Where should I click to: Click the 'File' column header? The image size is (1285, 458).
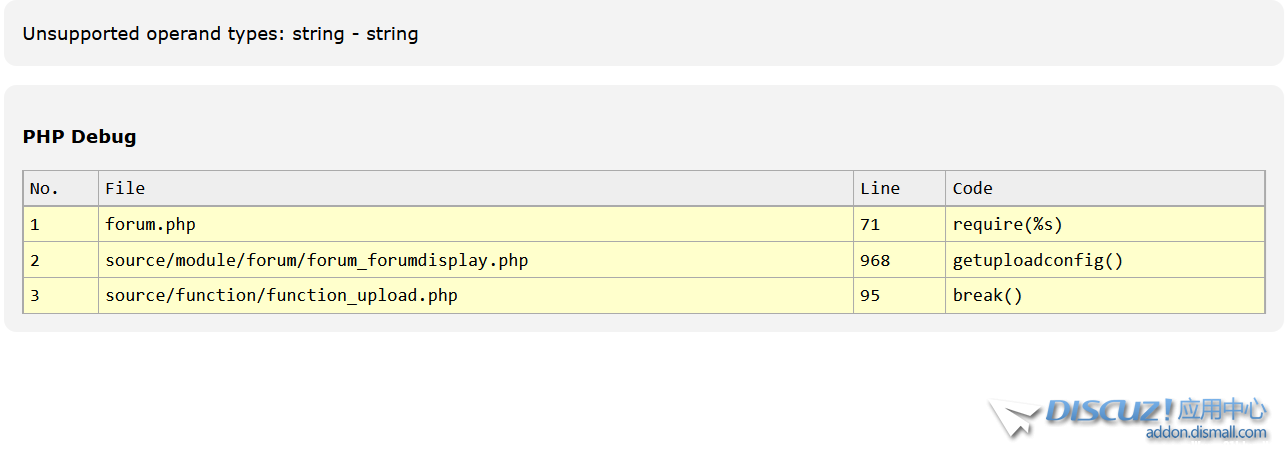click(x=125, y=188)
